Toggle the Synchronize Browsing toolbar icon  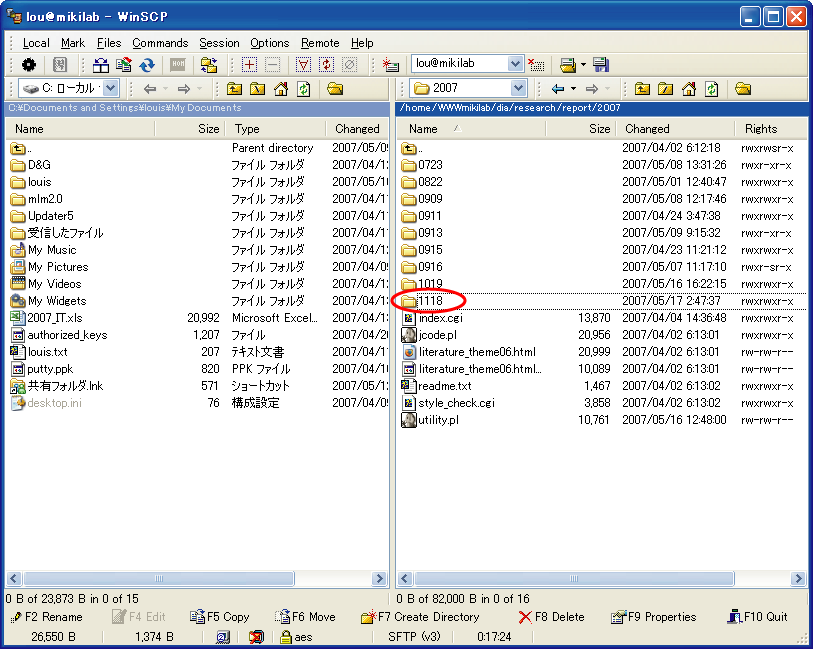point(209,65)
